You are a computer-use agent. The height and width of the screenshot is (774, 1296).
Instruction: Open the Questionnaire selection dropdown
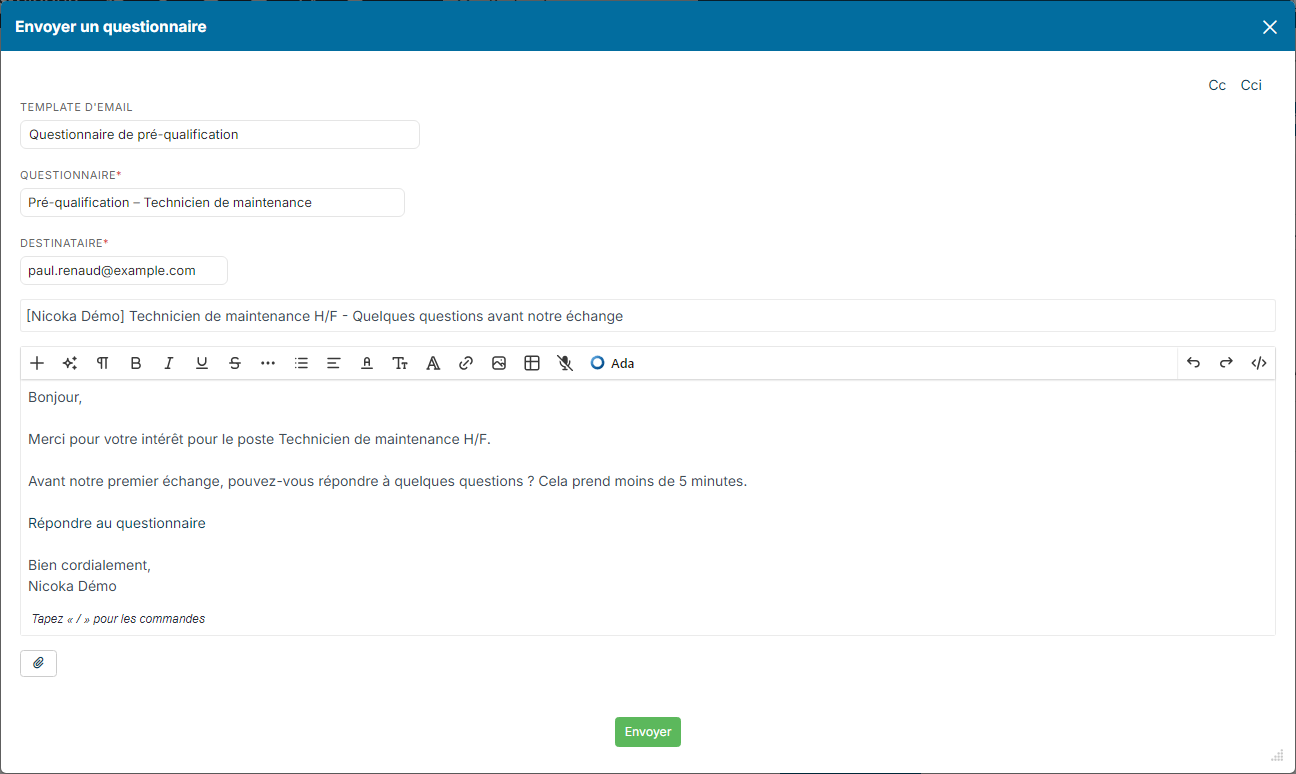click(212, 203)
